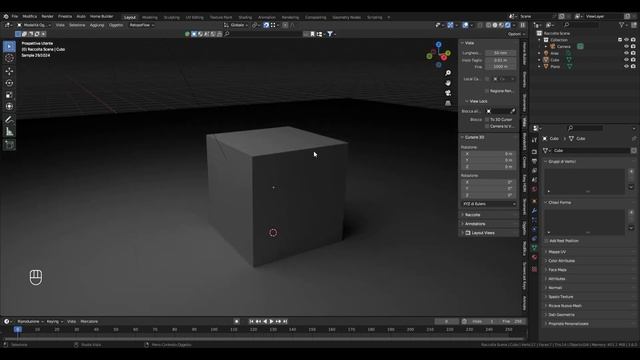This screenshot has height=360, width=640.
Task: Switch to Modeling workspace tab
Action: [149, 17]
